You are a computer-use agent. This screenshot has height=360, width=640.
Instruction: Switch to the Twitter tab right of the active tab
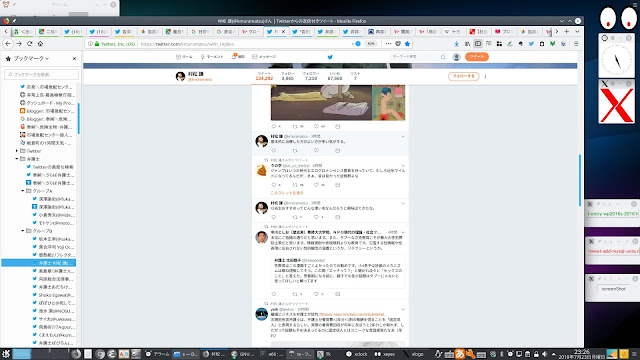301,31
